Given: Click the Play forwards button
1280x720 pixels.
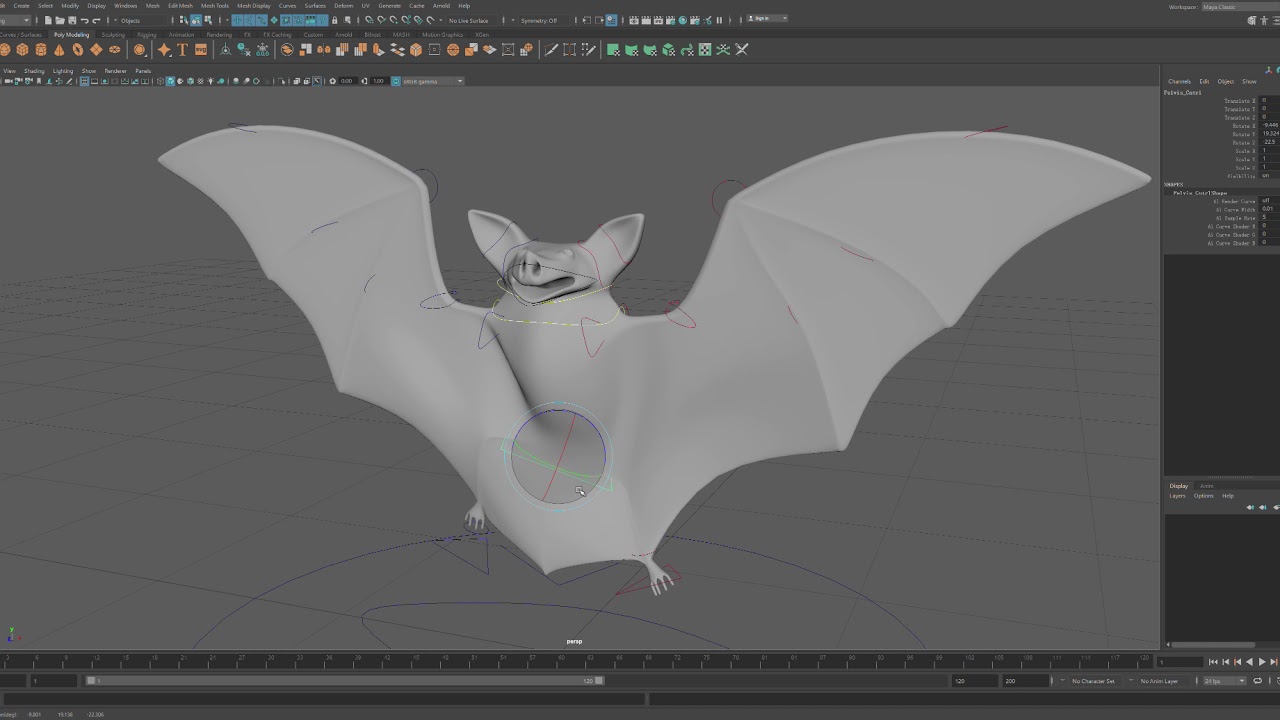Looking at the screenshot, I should 1262,662.
